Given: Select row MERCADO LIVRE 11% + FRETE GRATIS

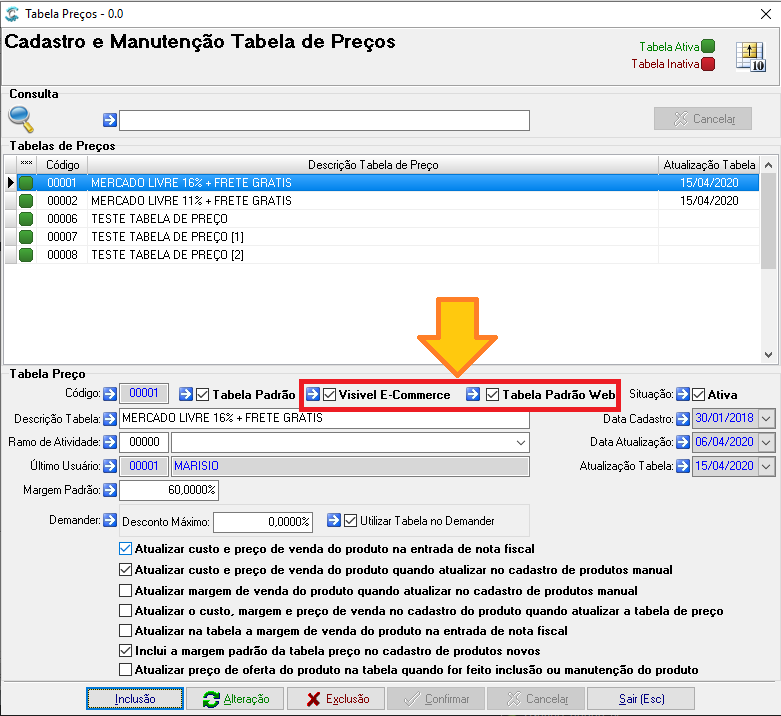Looking at the screenshot, I should tap(382, 201).
